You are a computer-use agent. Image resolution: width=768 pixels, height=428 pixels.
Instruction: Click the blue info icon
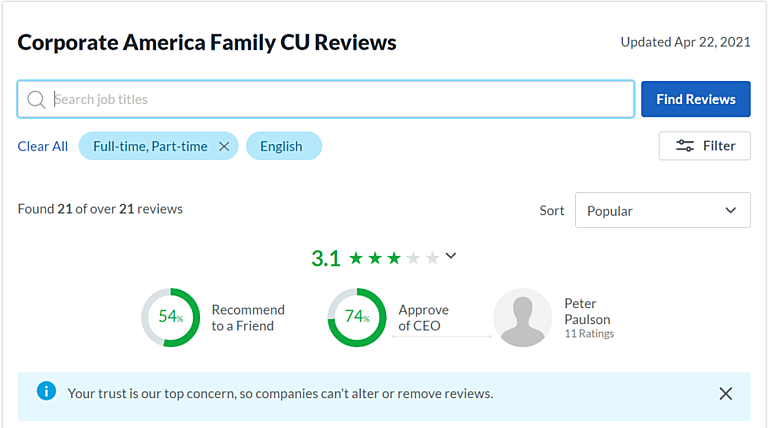[x=46, y=391]
